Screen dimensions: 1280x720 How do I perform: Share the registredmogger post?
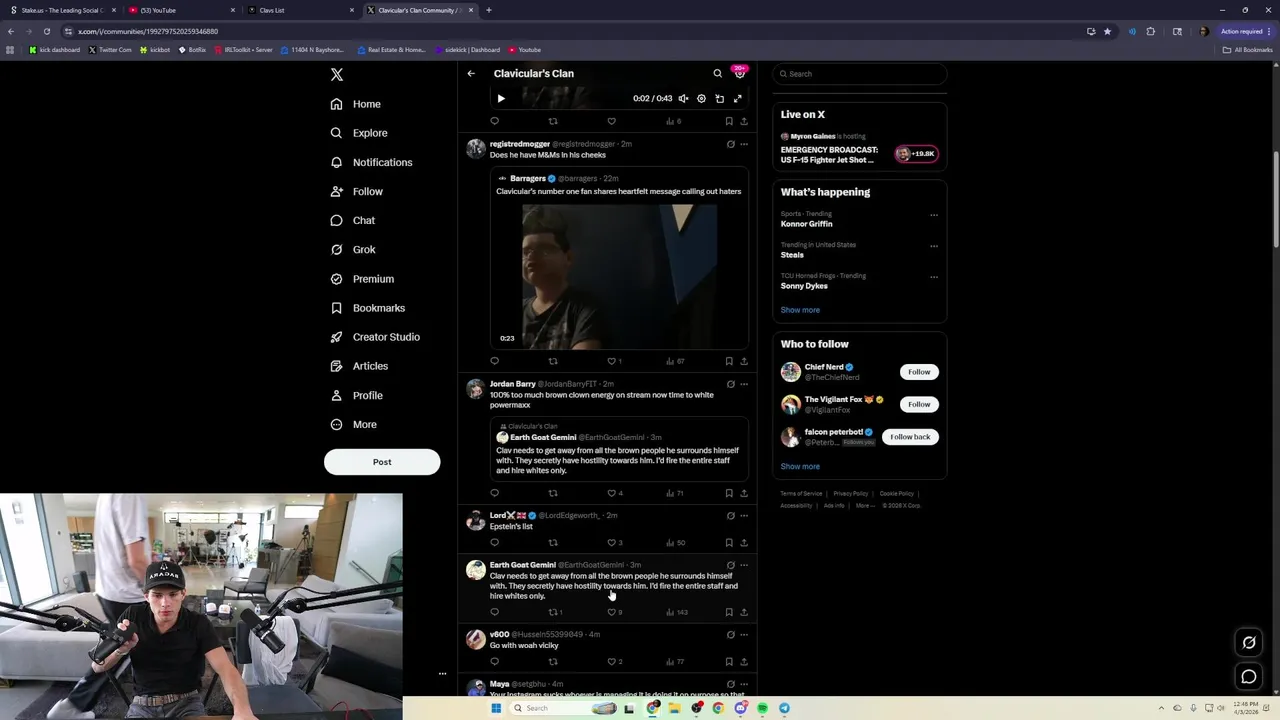click(x=743, y=361)
